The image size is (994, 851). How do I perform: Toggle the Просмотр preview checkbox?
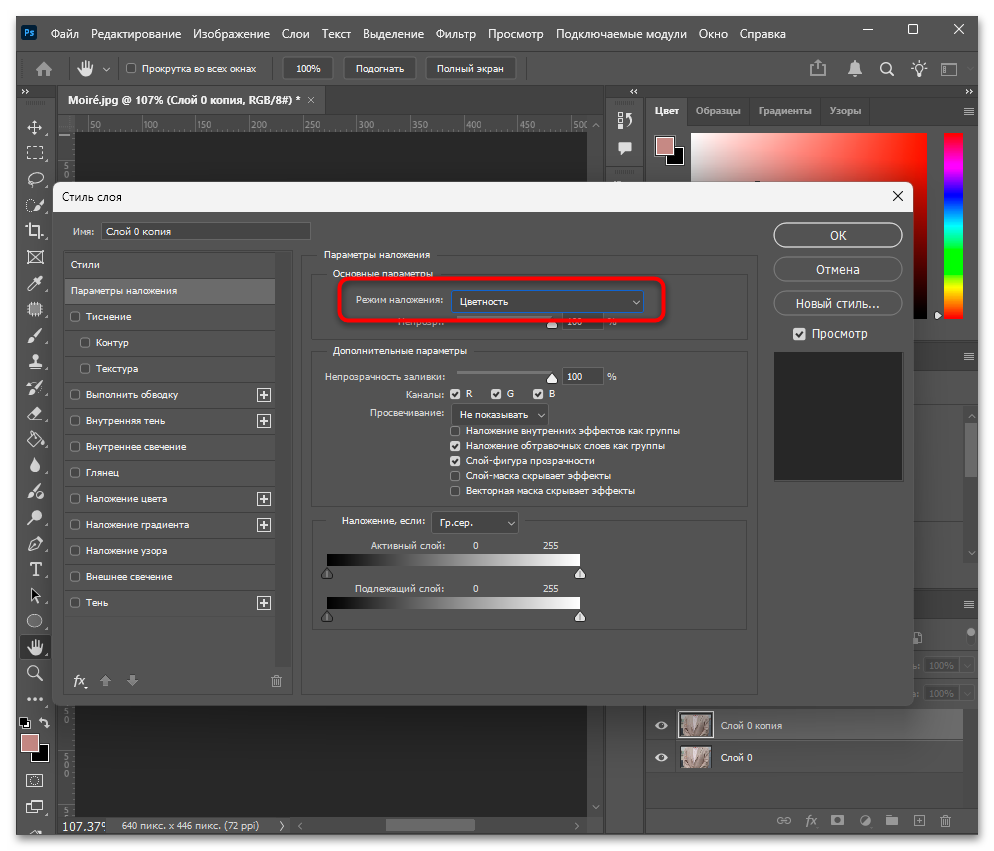[x=799, y=334]
